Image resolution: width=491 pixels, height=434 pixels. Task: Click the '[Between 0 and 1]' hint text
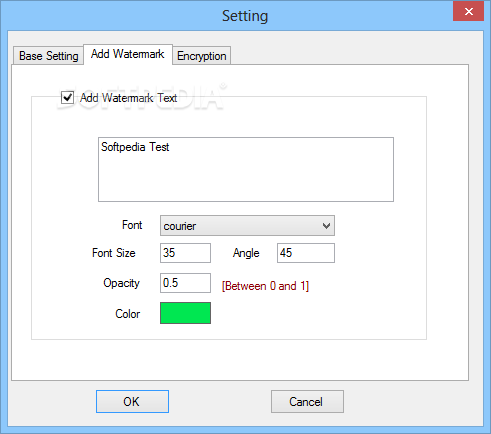[265, 286]
